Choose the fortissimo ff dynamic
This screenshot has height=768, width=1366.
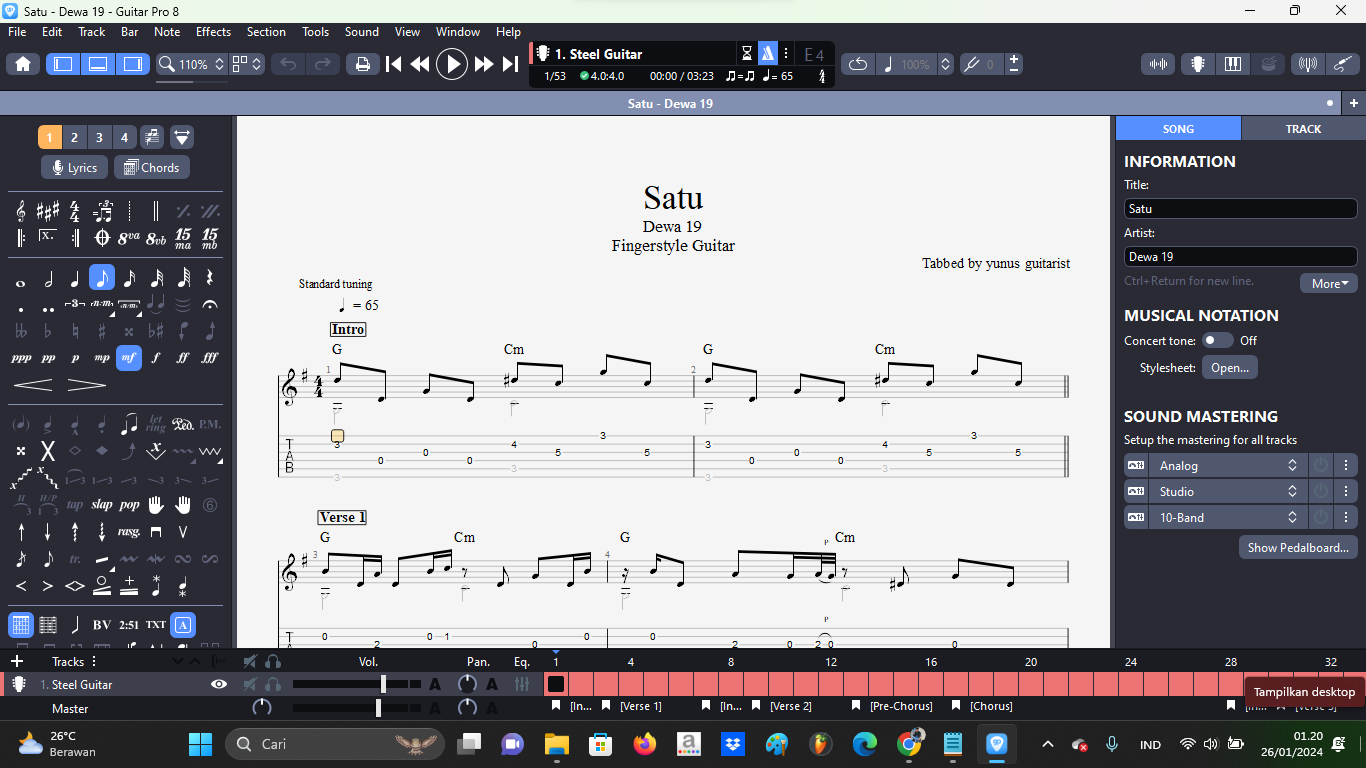[x=183, y=357]
